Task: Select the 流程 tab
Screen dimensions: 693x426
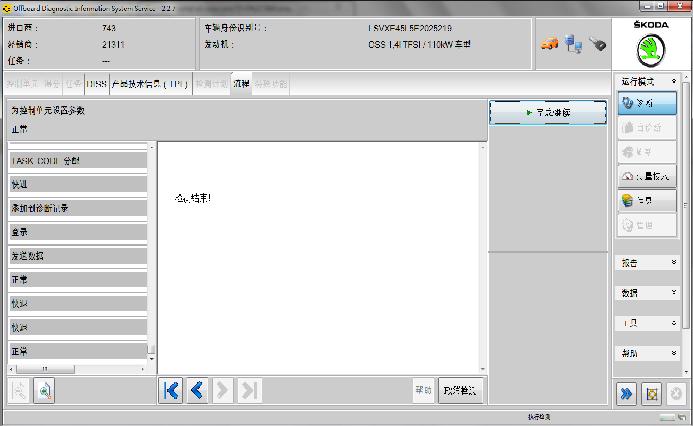Action: tap(241, 84)
